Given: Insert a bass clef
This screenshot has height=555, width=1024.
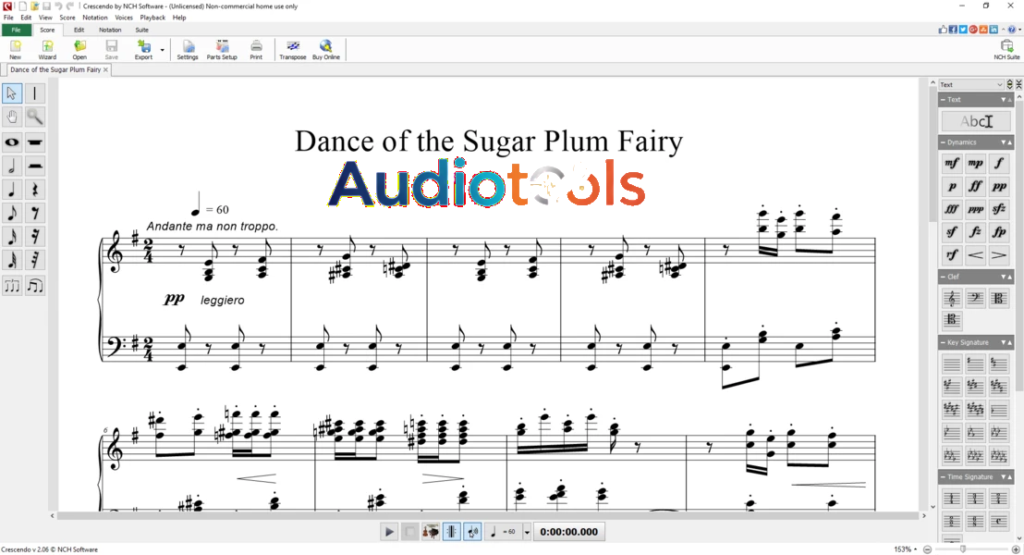Looking at the screenshot, I should point(975,298).
